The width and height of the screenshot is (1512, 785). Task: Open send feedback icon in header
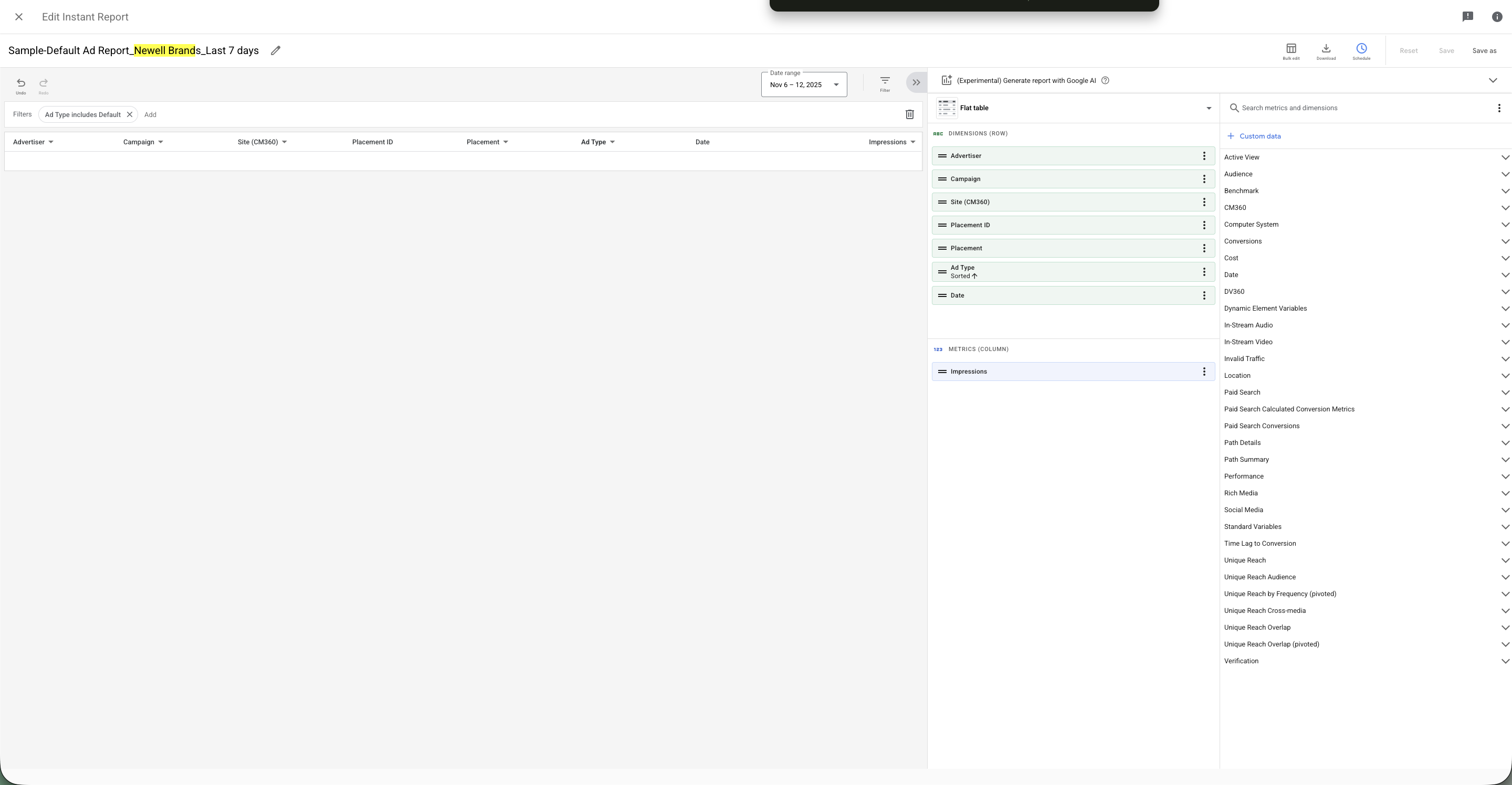[1467, 16]
